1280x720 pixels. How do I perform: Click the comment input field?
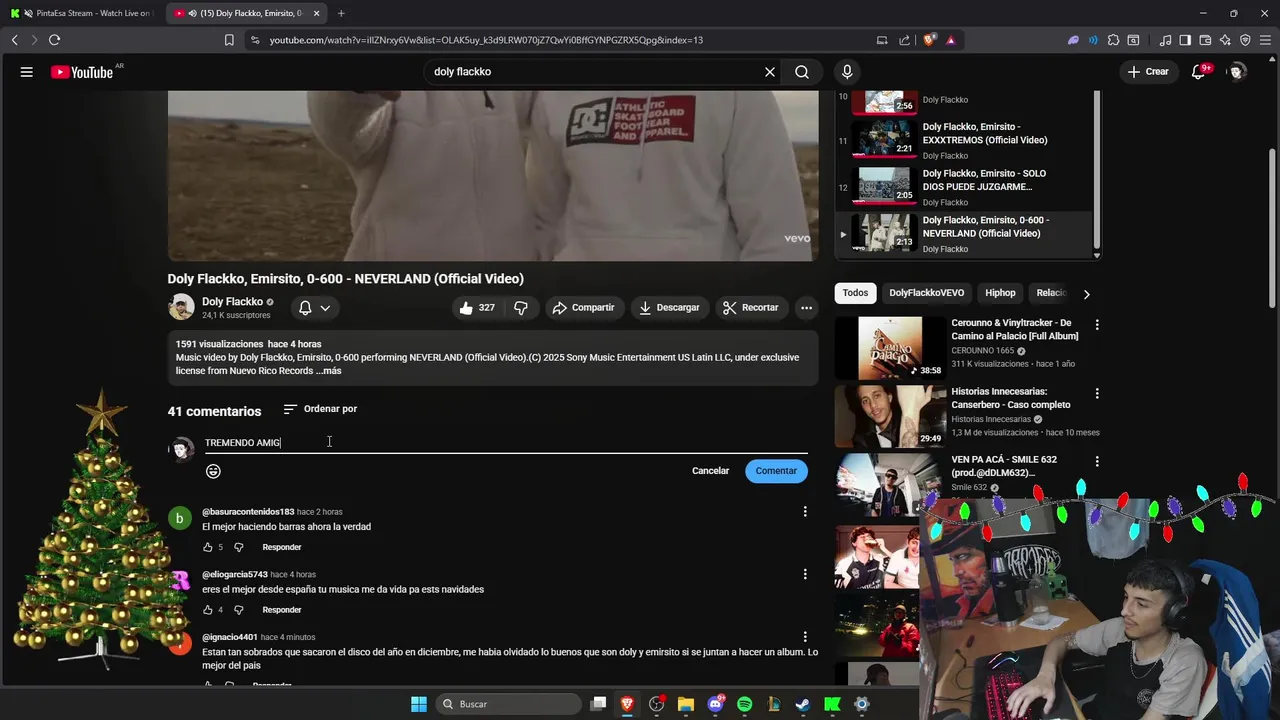[x=505, y=442]
